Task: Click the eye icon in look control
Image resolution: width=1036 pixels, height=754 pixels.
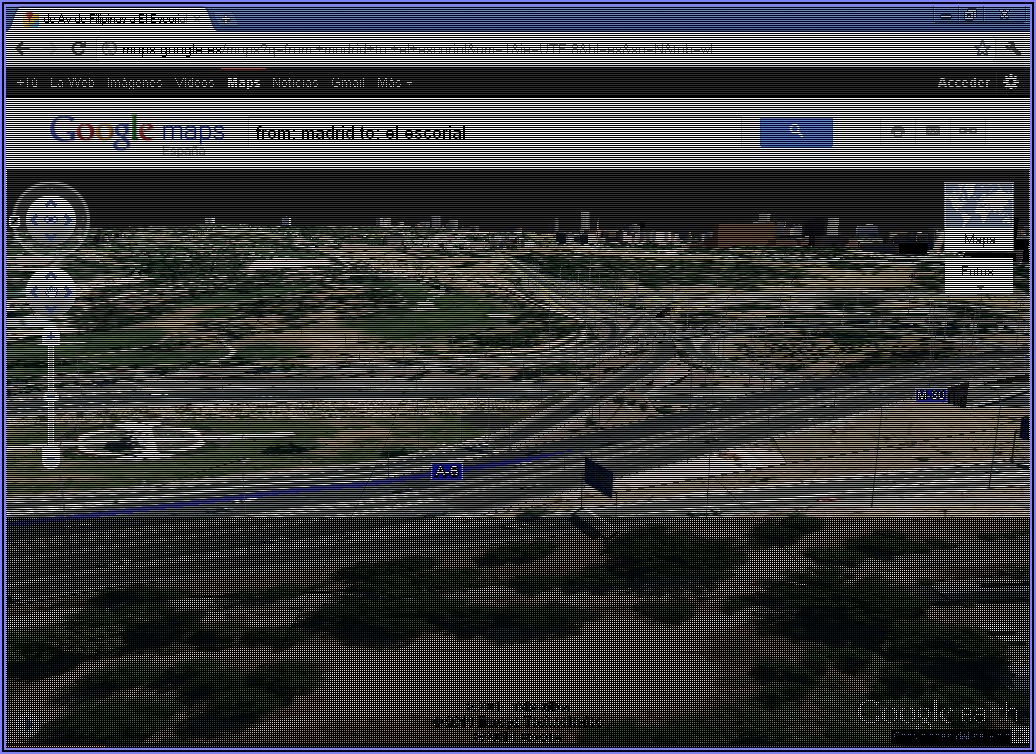Action: pos(51,220)
